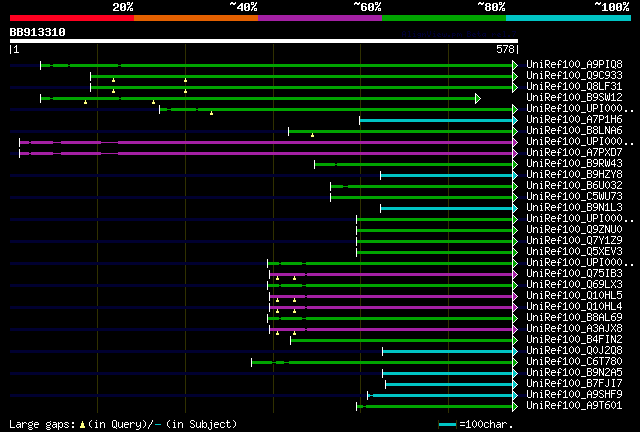The height and width of the screenshot is (432, 640).
Task: Click the UniRef100_A3AJX8 label
Action: 574,329
